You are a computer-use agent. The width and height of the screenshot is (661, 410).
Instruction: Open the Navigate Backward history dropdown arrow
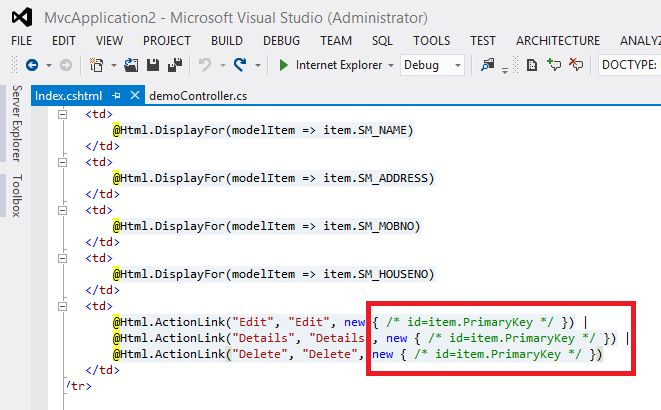(x=49, y=65)
